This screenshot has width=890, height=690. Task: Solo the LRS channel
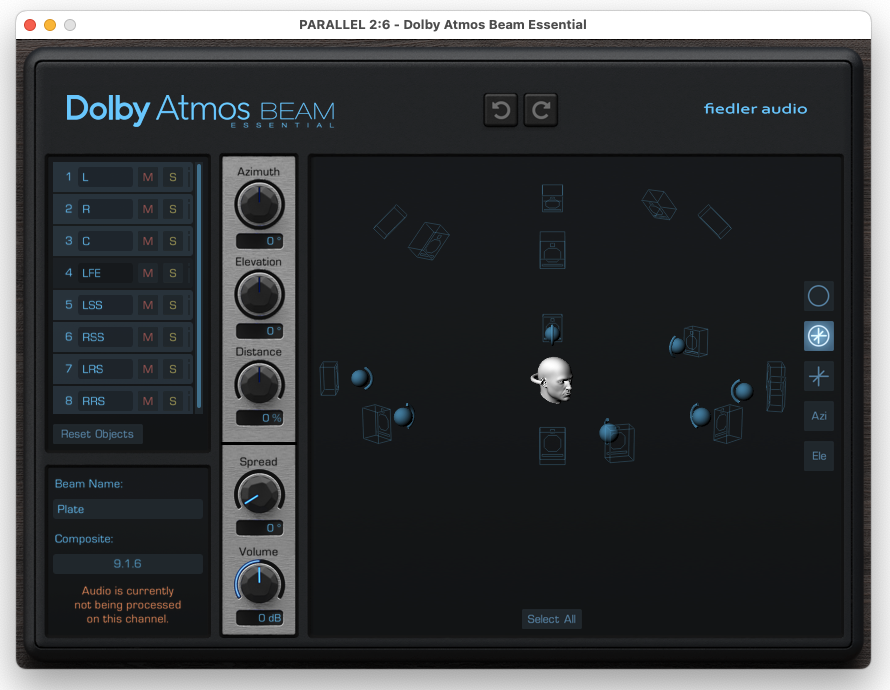[173, 369]
